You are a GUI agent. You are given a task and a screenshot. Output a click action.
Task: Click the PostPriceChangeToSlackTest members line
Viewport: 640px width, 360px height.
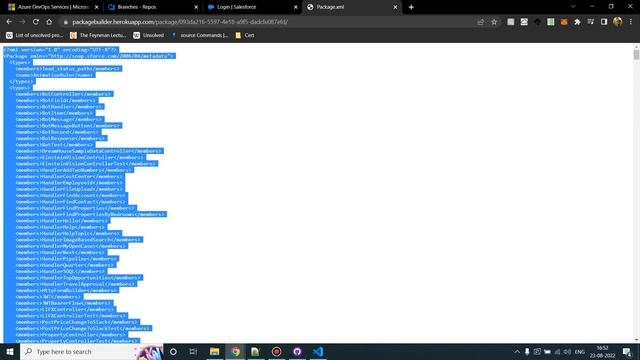(x=83, y=328)
